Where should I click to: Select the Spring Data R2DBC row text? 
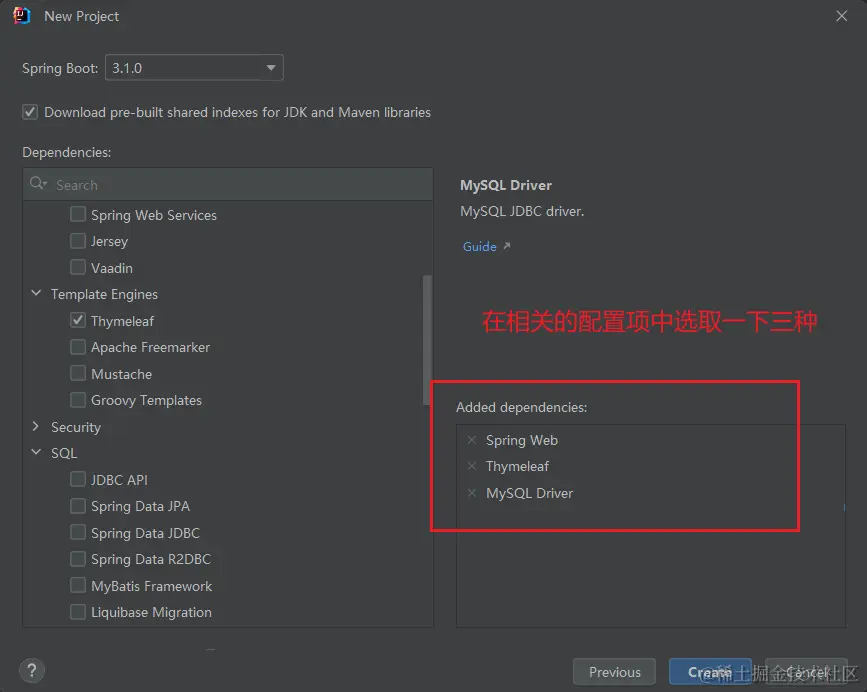coord(151,559)
